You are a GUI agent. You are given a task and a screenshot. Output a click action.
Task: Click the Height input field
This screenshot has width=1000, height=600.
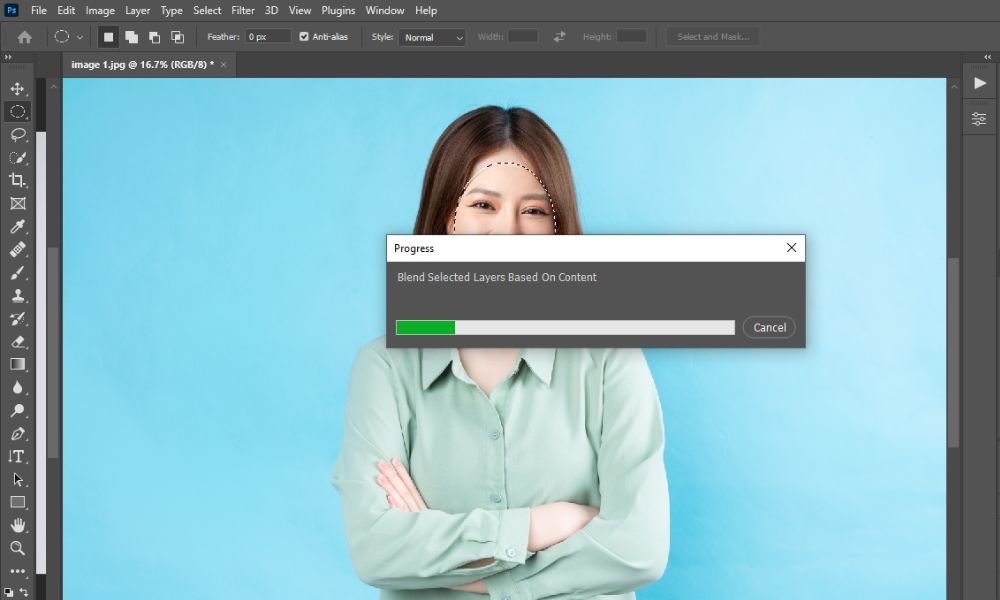pyautogui.click(x=631, y=37)
